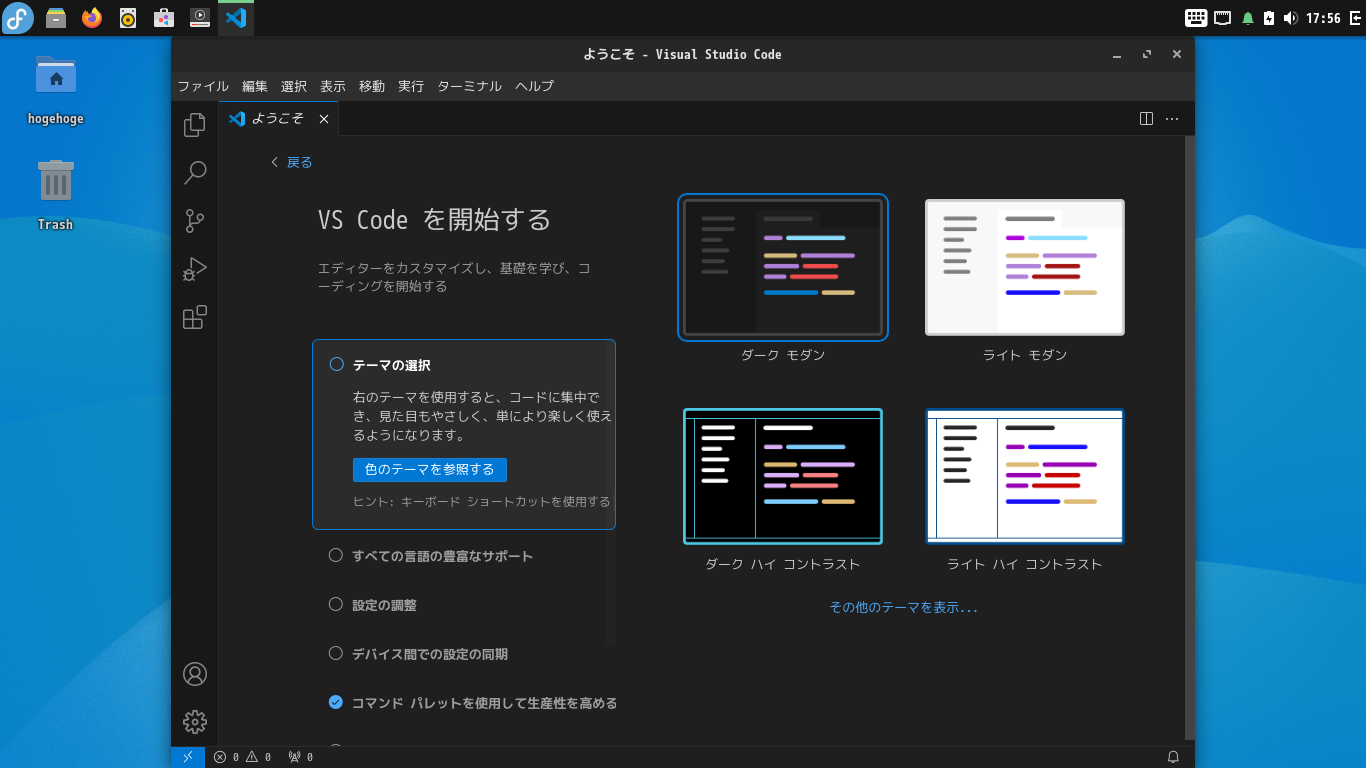Viewport: 1366px width, 768px height.
Task: Open the 移動 menu
Action: (372, 86)
